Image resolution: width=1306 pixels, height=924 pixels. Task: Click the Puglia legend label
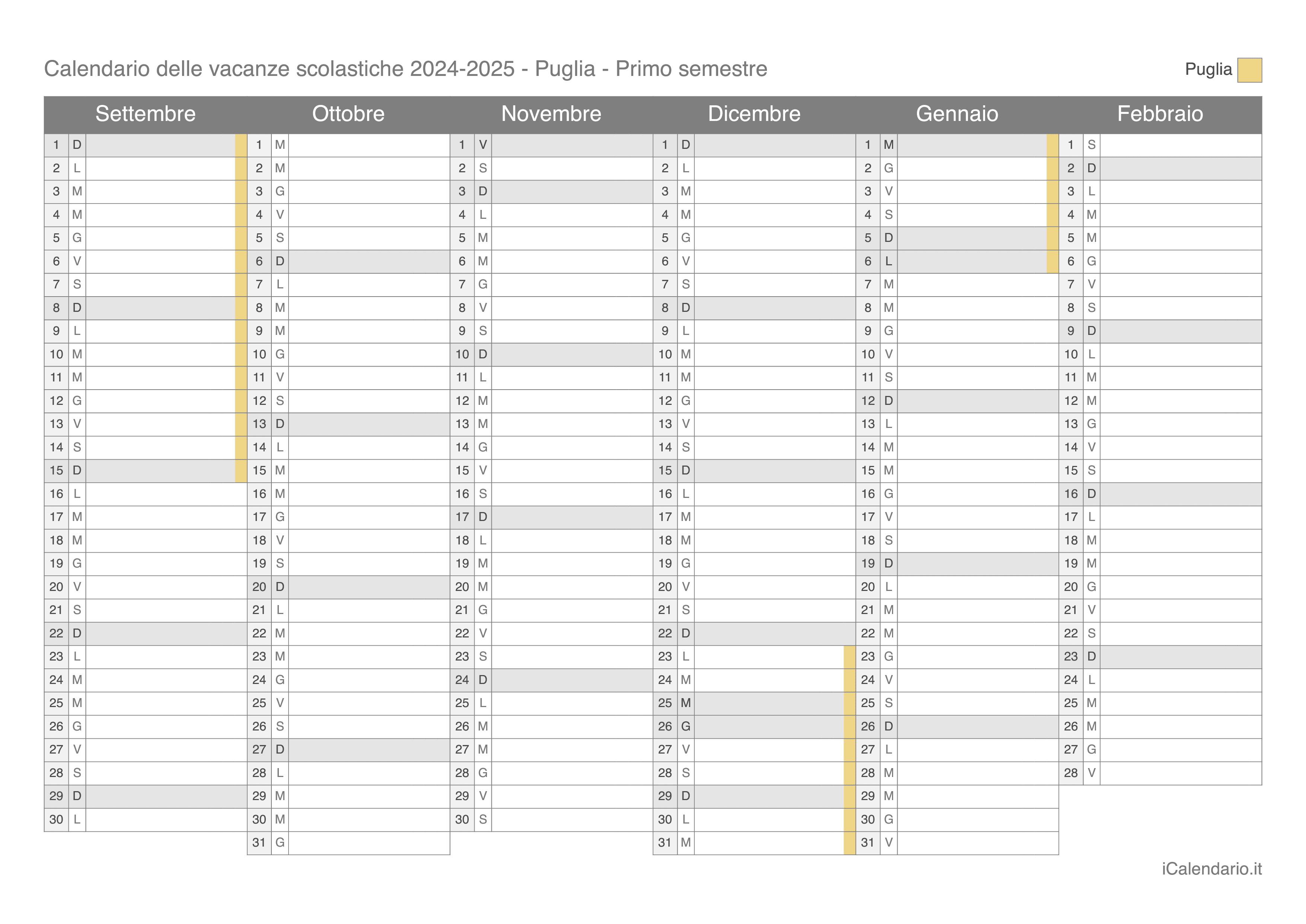(1208, 70)
